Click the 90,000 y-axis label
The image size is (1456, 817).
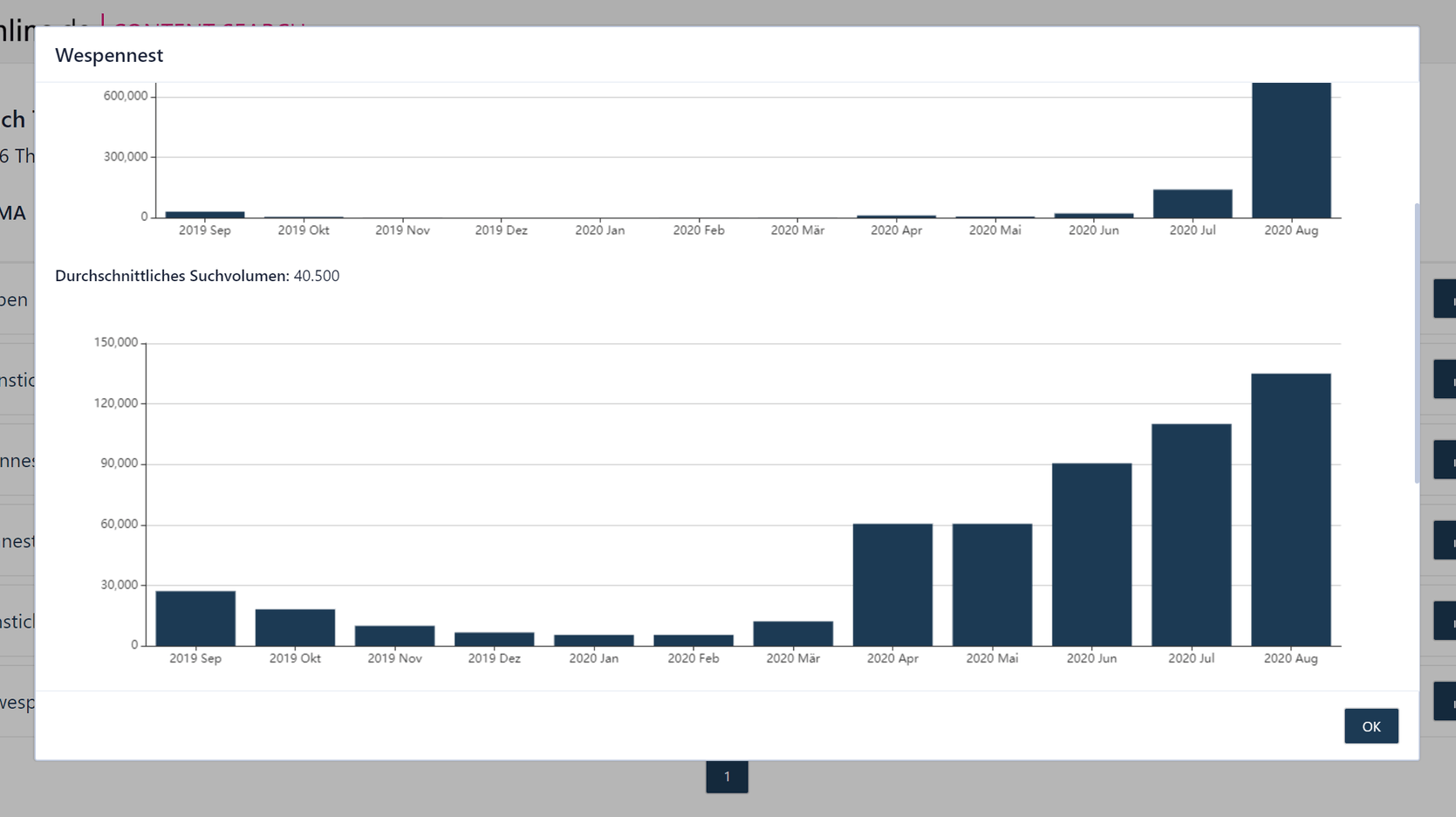(120, 463)
